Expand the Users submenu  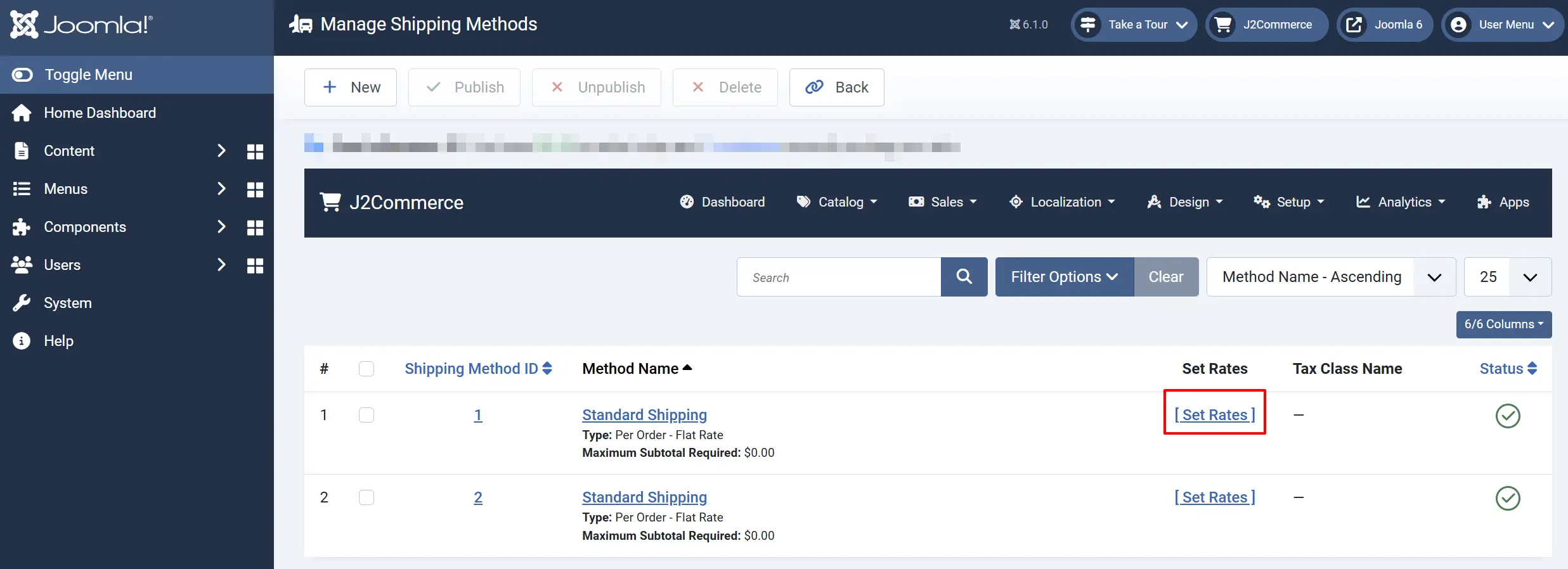221,265
